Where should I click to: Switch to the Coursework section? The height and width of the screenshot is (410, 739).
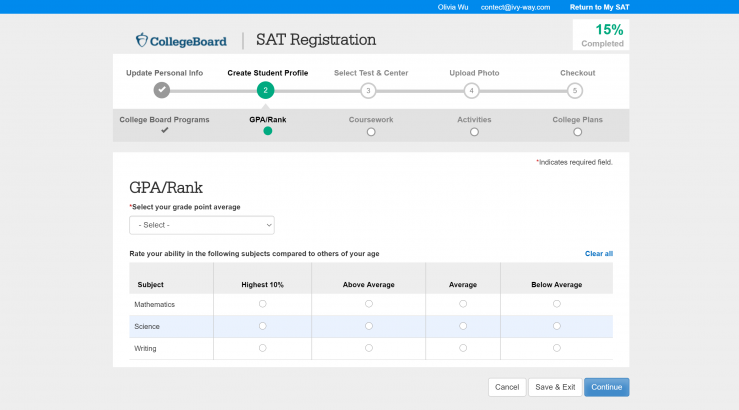[x=371, y=131]
